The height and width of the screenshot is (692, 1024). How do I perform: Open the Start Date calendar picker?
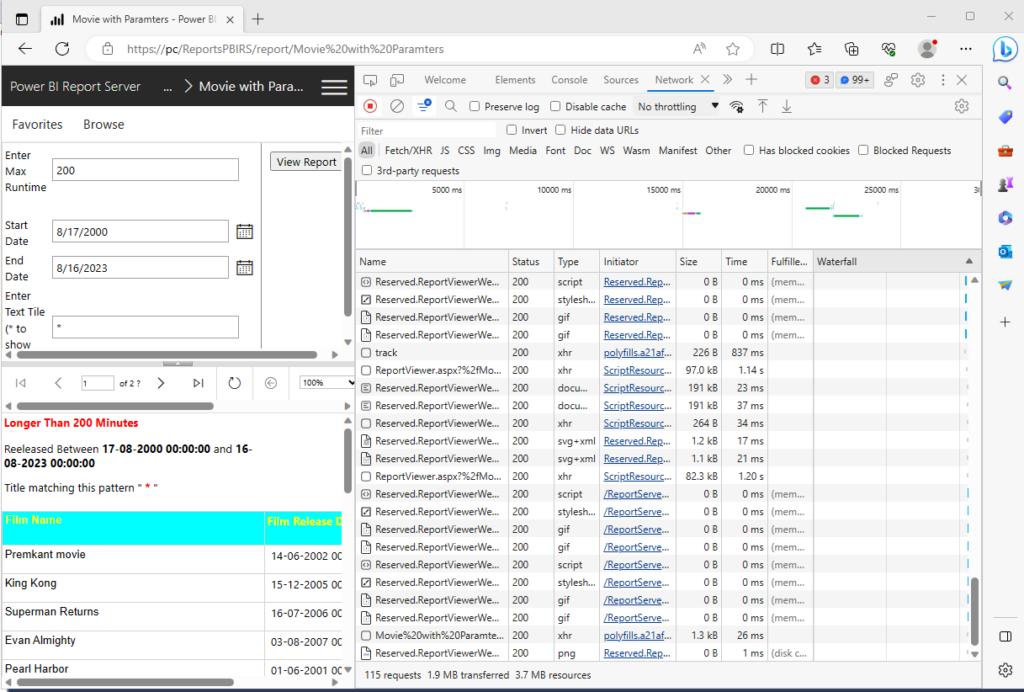tap(244, 232)
